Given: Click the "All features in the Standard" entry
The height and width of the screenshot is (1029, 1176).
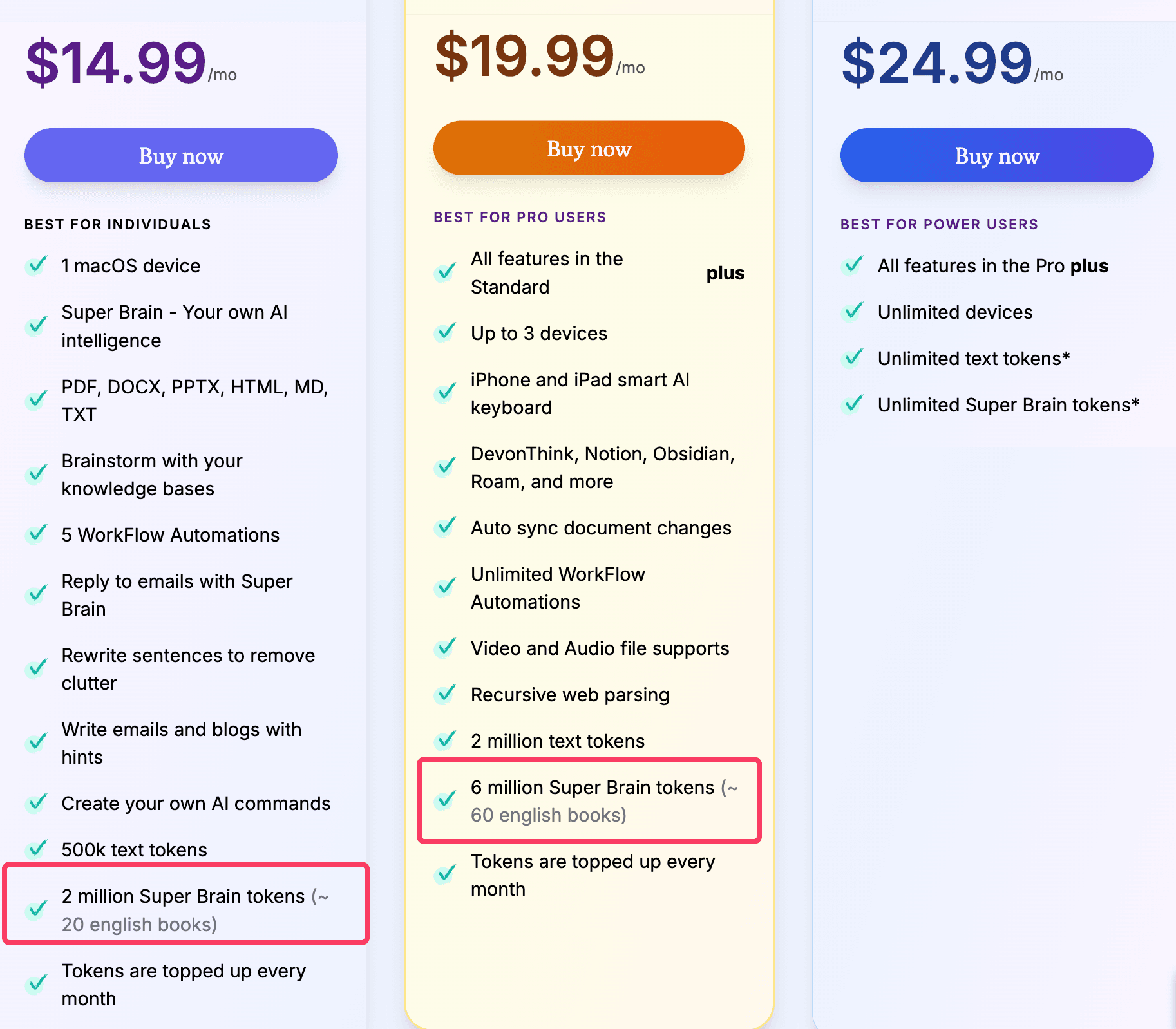Looking at the screenshot, I should coord(547,272).
